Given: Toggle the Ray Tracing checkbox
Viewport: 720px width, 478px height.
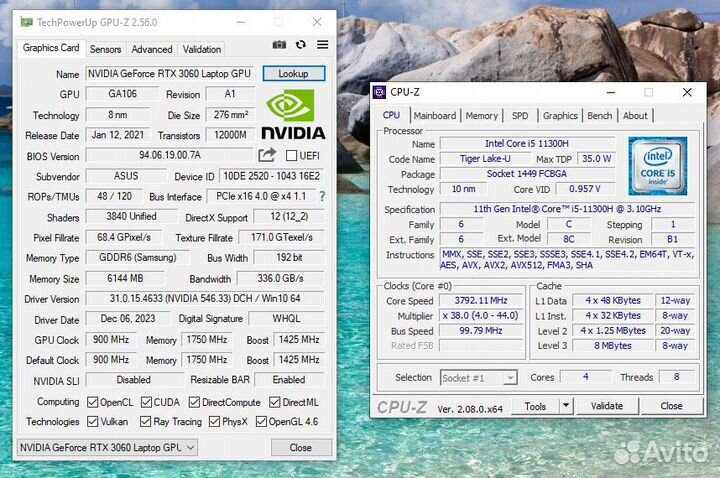Looking at the screenshot, I should 146,421.
